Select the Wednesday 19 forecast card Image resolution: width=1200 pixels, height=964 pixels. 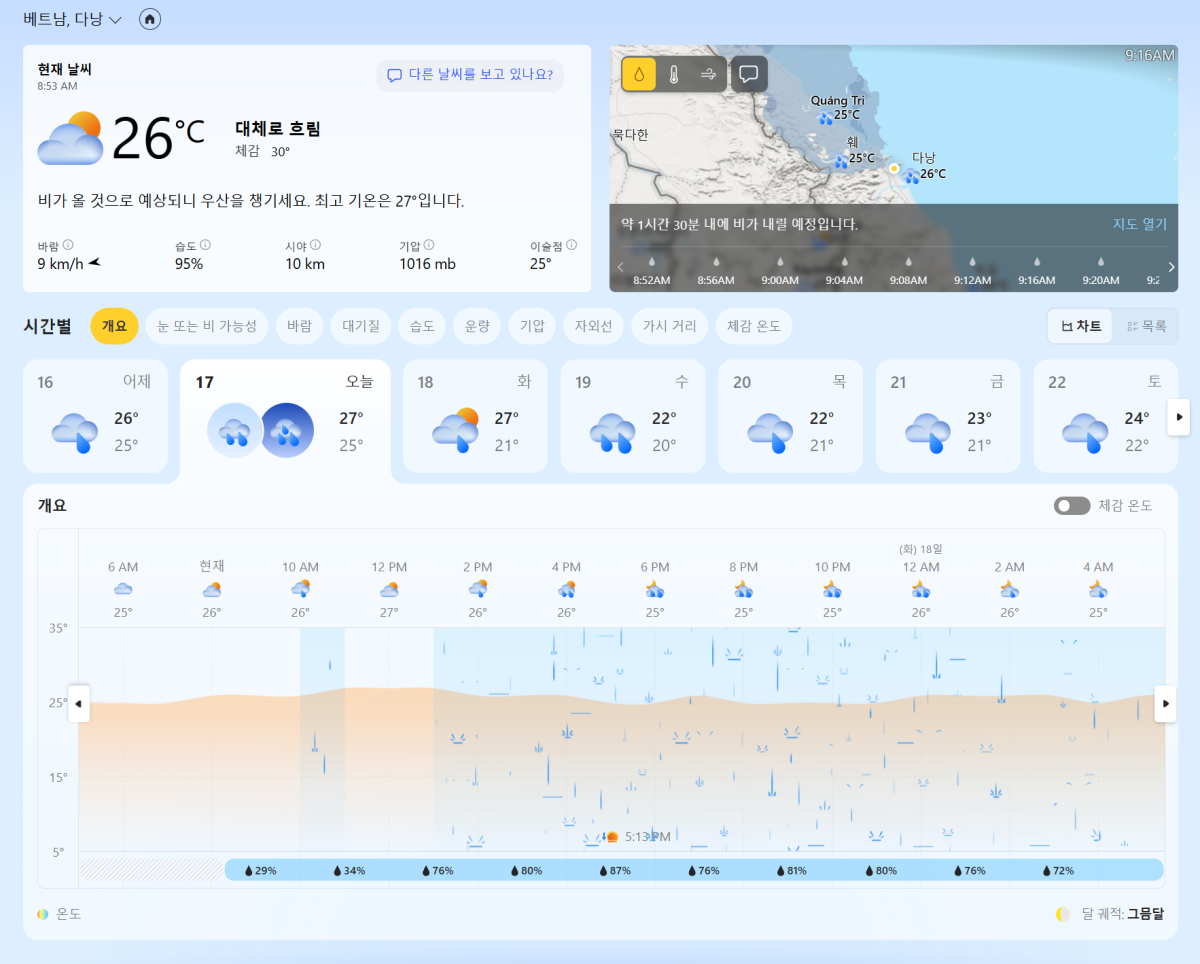point(632,416)
